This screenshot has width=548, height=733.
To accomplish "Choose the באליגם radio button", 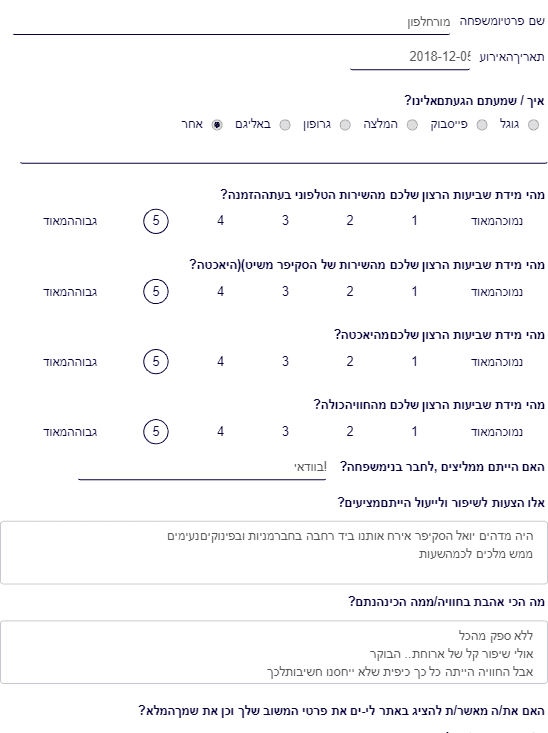I will coord(285,125).
